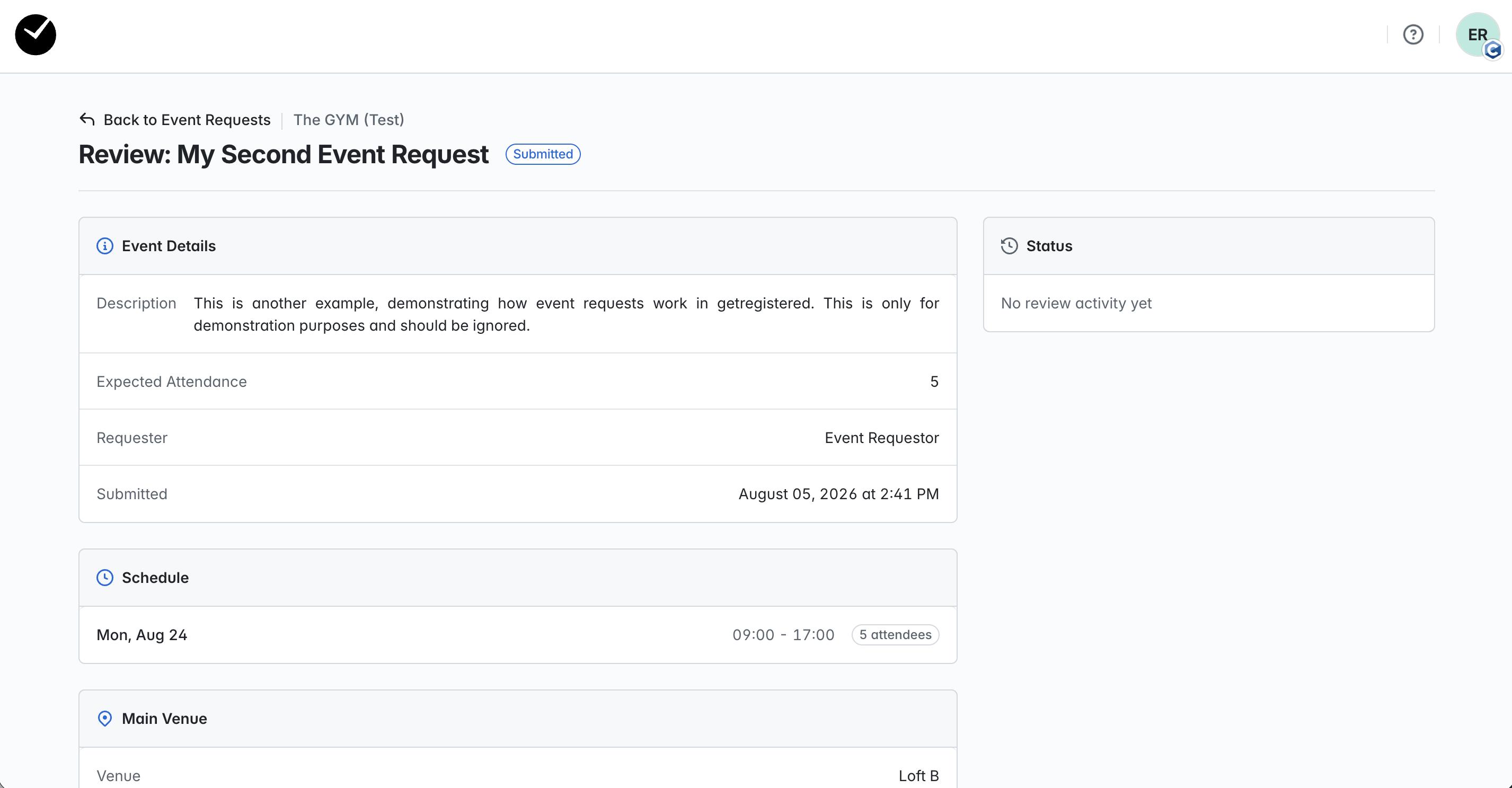The height and width of the screenshot is (788, 1512).
Task: Click August 05, 2026 at 2:41 PM
Action: pyautogui.click(x=839, y=494)
